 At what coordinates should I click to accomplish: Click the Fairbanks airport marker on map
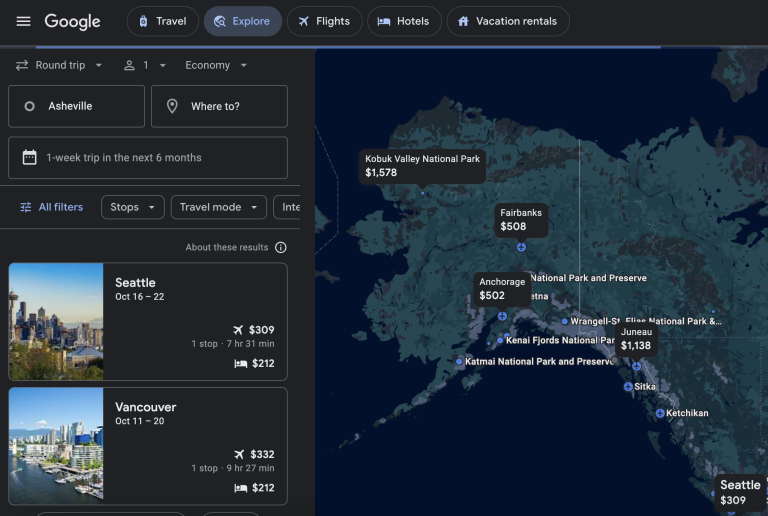tap(521, 247)
